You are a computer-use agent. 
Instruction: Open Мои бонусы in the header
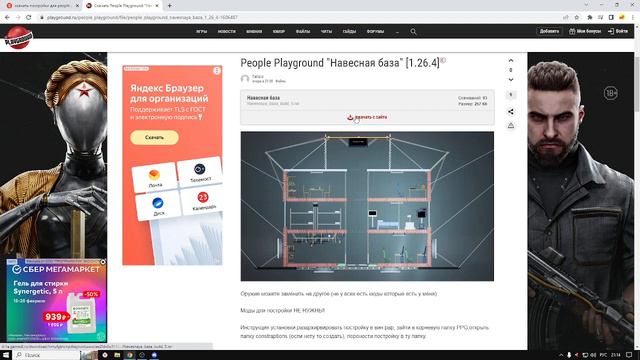pyautogui.click(x=585, y=31)
